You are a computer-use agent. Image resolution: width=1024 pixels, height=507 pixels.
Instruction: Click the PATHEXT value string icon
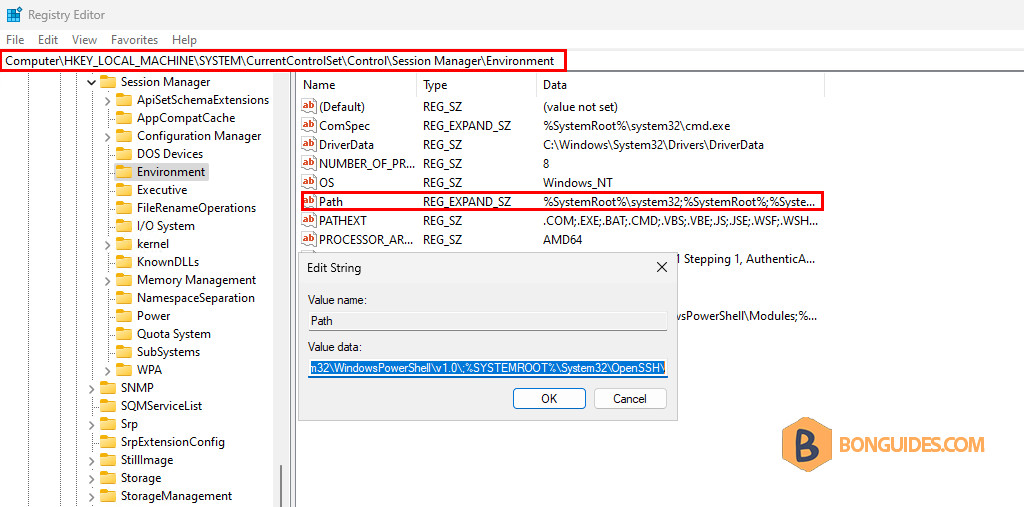pyautogui.click(x=309, y=220)
